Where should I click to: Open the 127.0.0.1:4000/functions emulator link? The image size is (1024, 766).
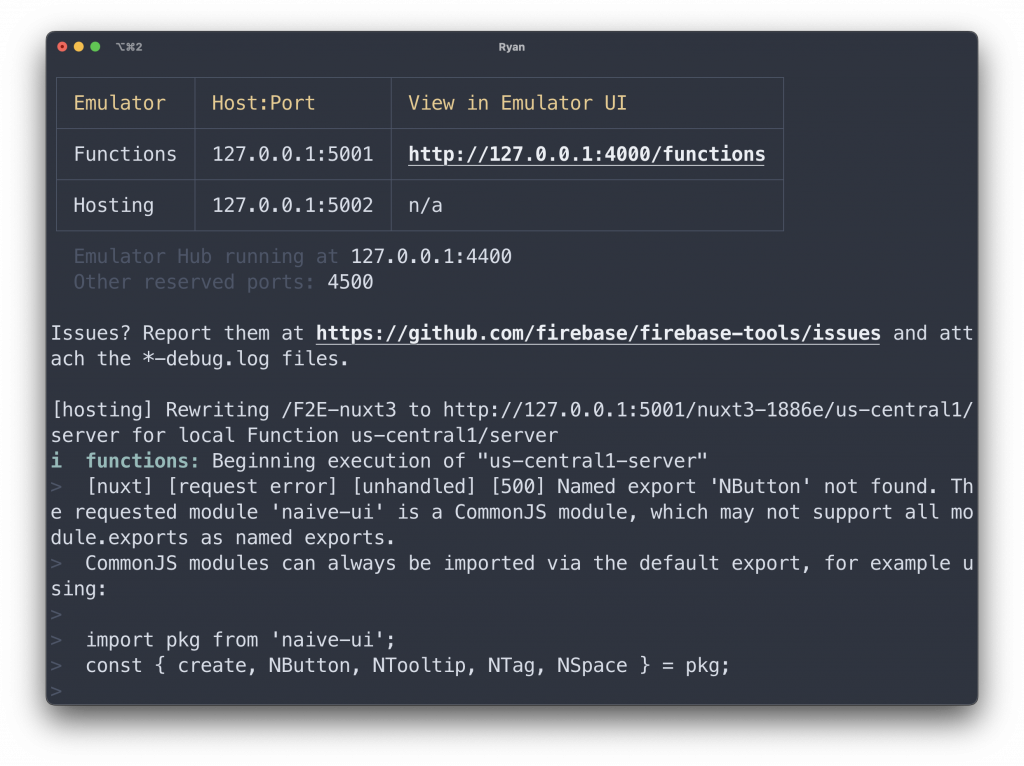[x=586, y=155]
